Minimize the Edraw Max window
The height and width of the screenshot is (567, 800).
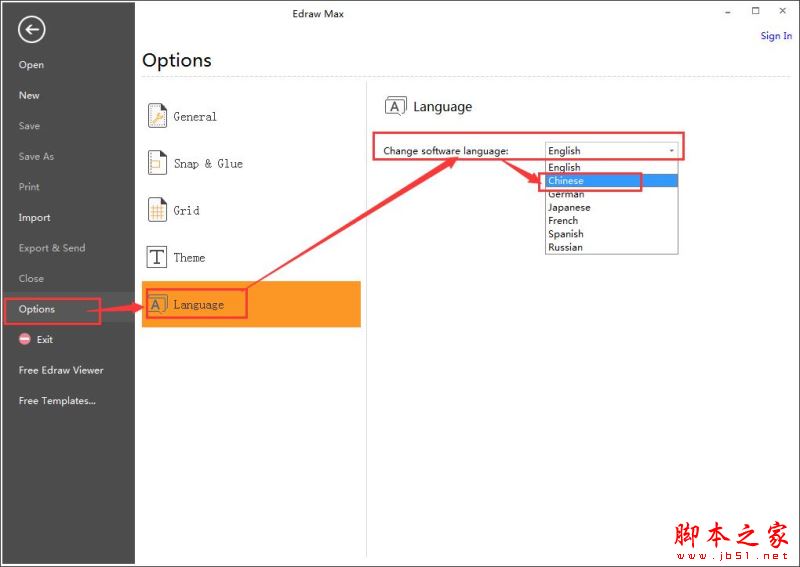click(728, 11)
